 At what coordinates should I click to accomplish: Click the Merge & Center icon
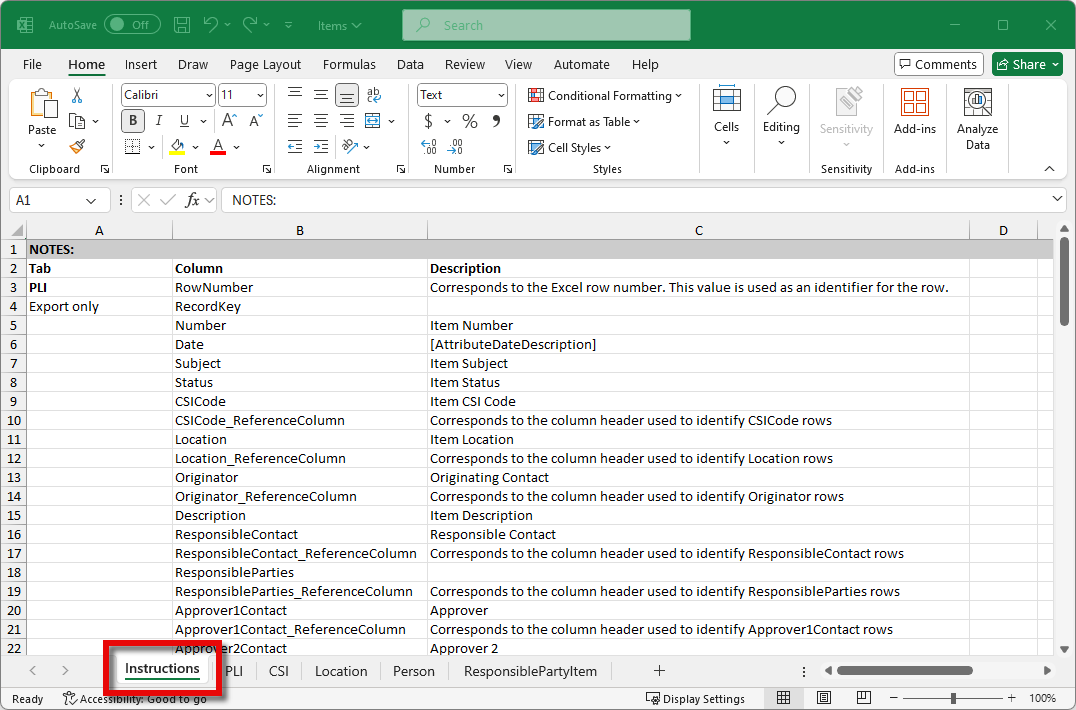pos(373,121)
